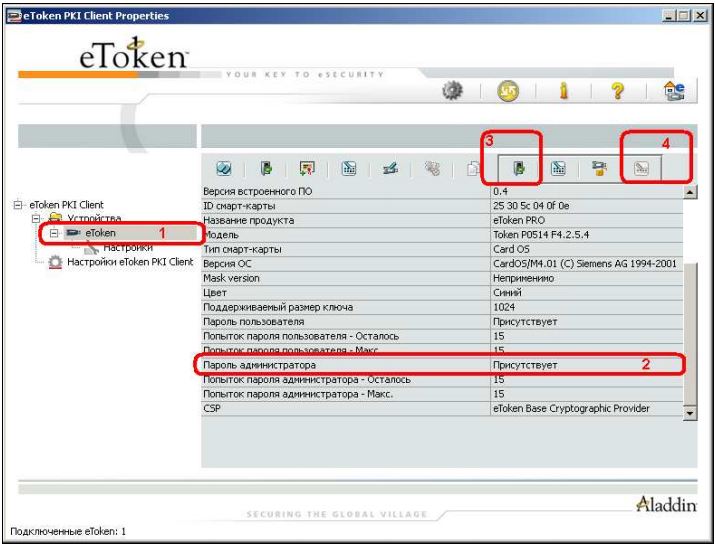This screenshot has width=716, height=544.
Task: Click the blue keypad icon in the framed toolbar group
Action: 558,169
